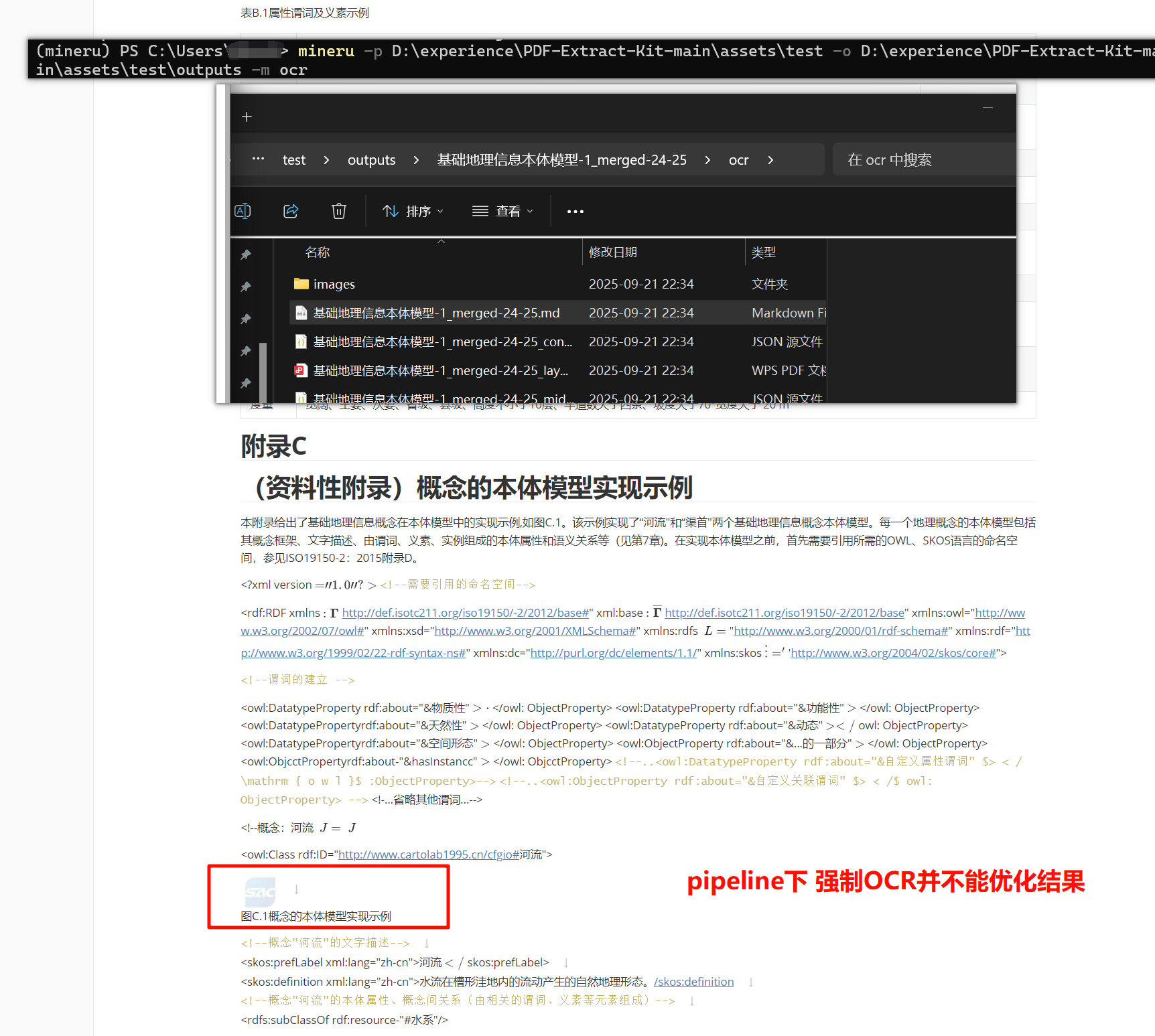This screenshot has width=1155, height=1036.
Task: Expand the 排序 sort dropdown chevron
Action: click(x=441, y=211)
